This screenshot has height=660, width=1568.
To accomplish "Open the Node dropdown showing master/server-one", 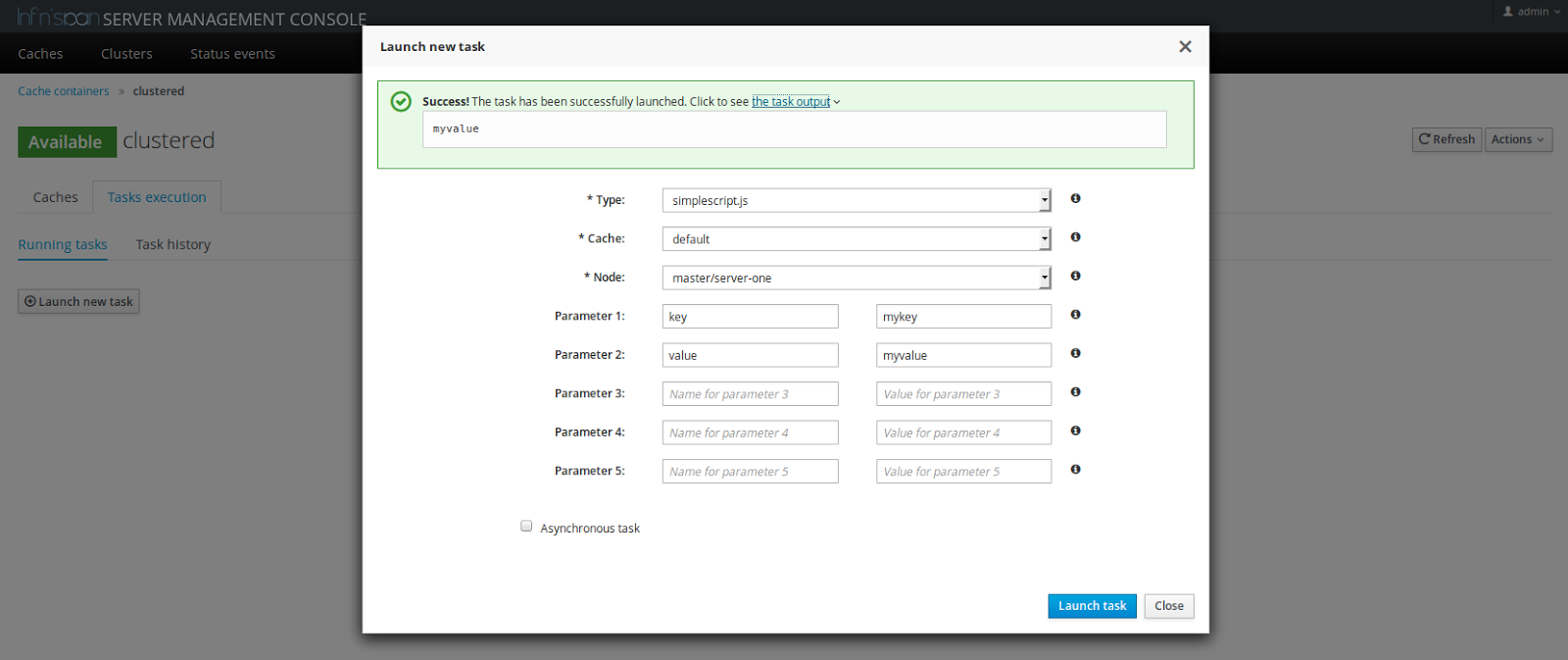I will point(856,278).
